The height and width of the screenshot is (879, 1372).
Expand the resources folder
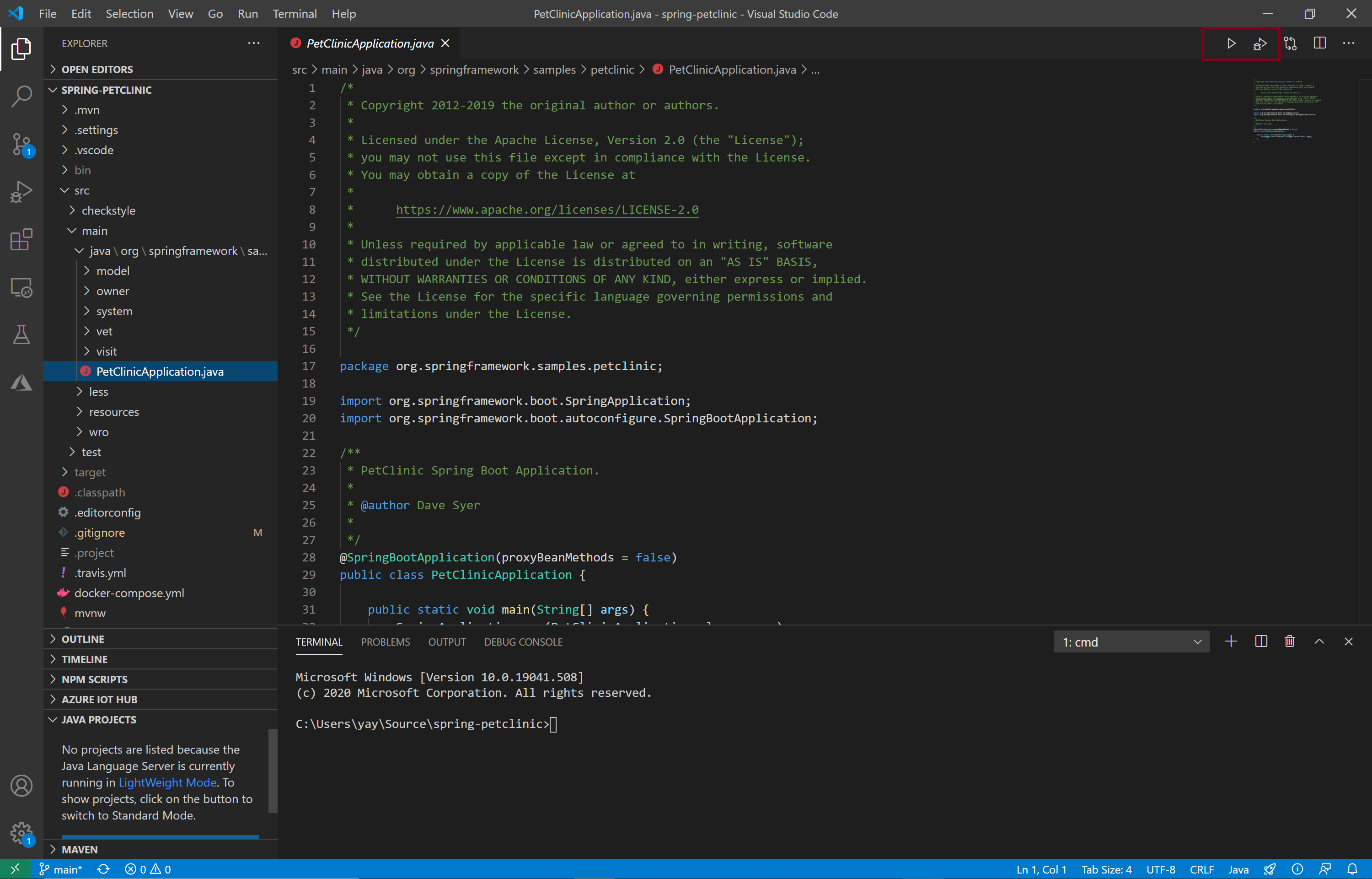[x=161, y=411]
